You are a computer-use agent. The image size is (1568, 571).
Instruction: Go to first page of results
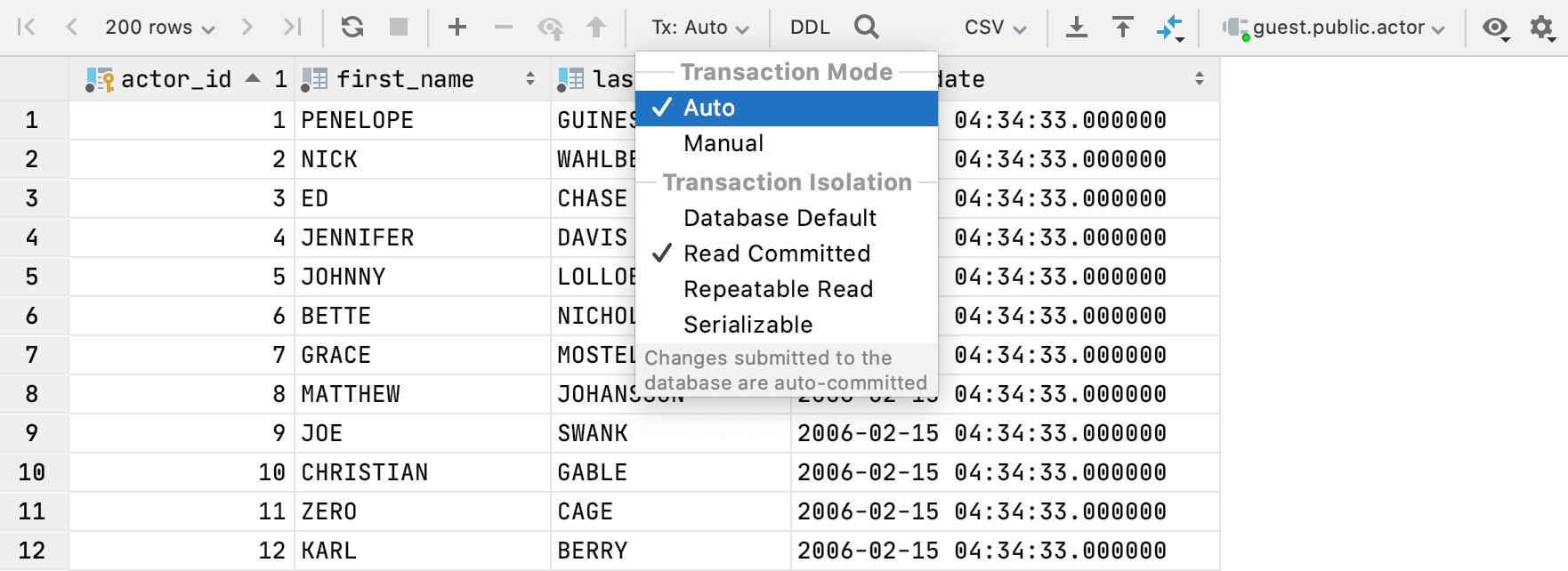click(27, 28)
